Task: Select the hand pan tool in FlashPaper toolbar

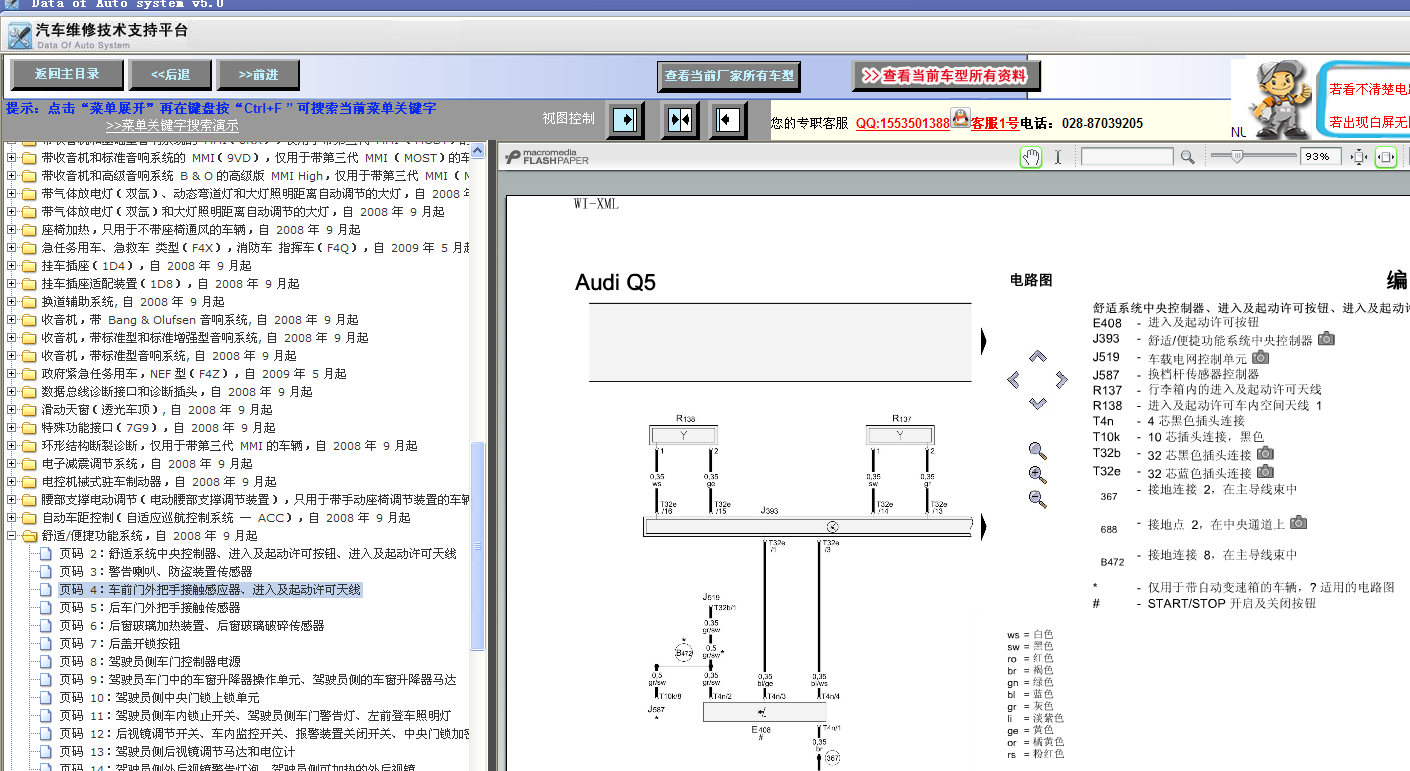Action: [1030, 157]
